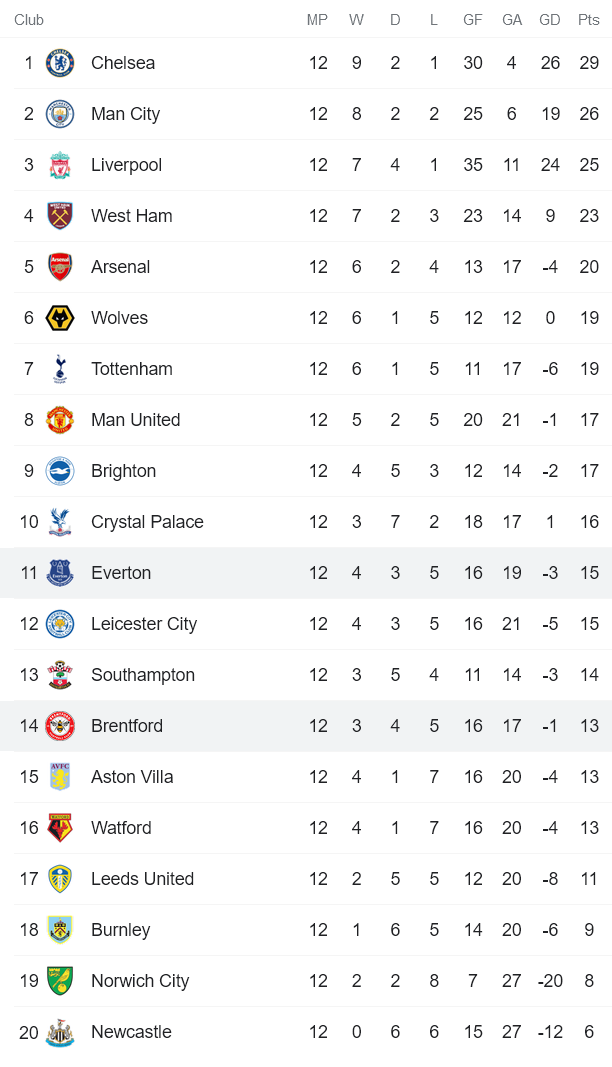Click the Chelsea club crest
612x1067 pixels.
point(60,63)
